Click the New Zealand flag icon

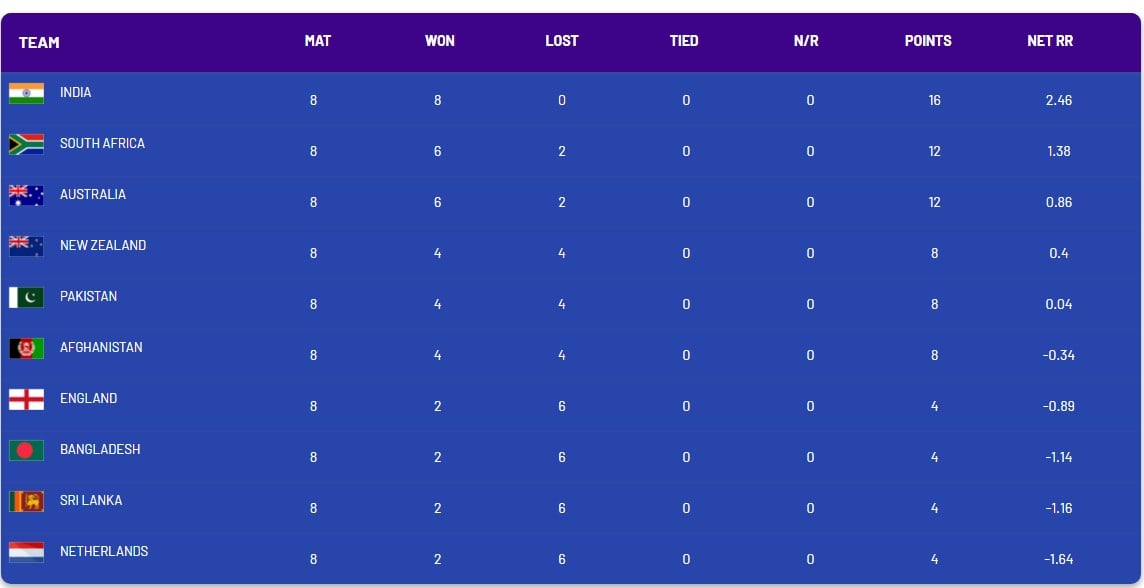click(x=26, y=247)
